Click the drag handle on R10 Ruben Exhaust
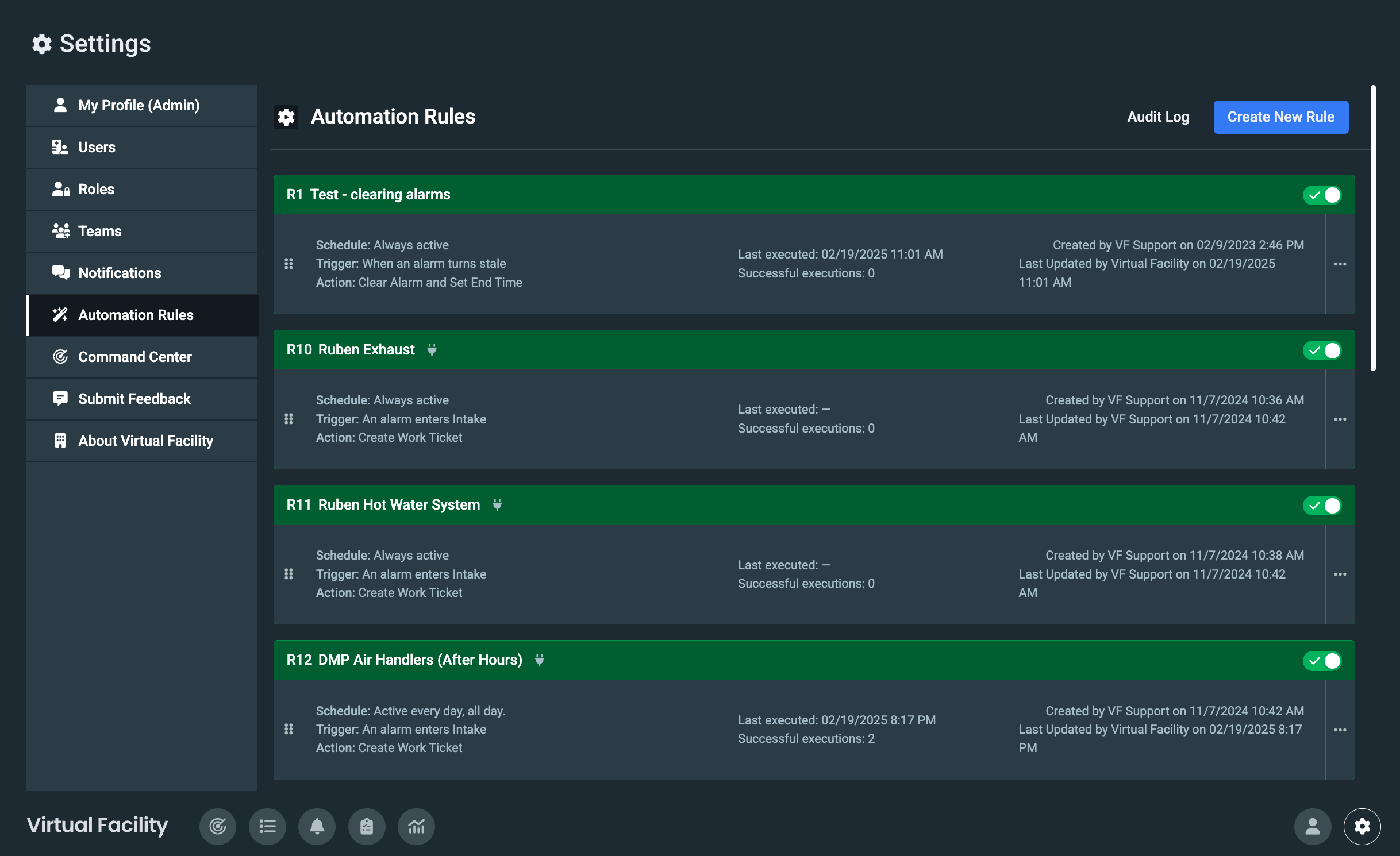 pyautogui.click(x=289, y=419)
